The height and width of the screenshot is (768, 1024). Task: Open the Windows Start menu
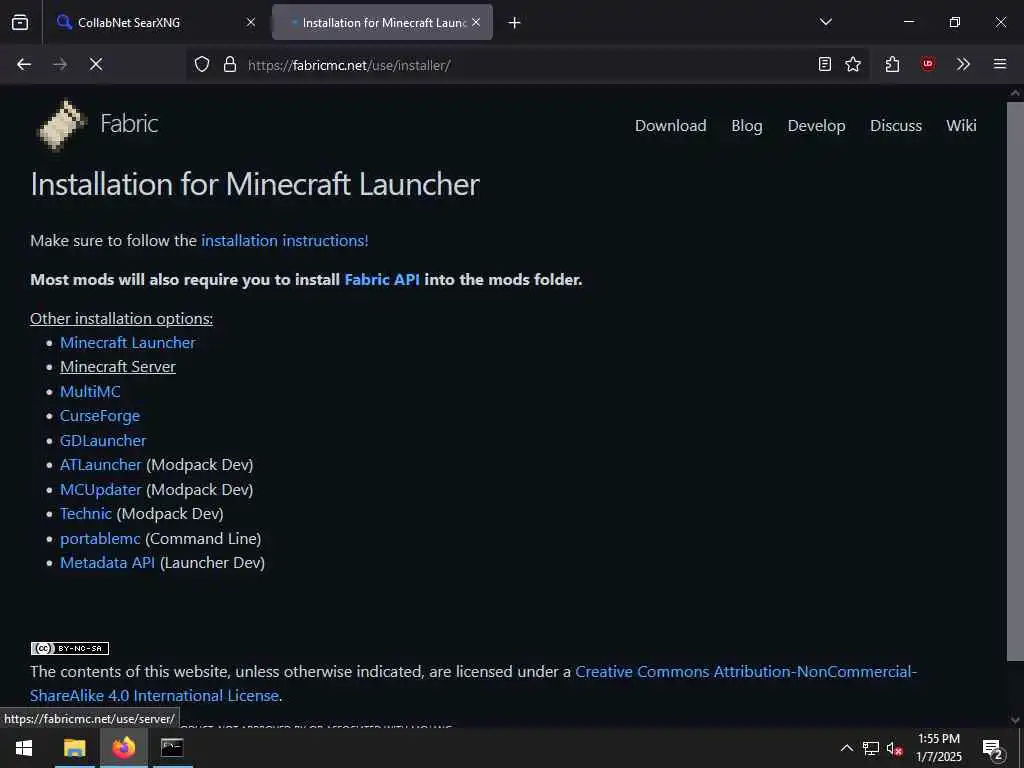[x=24, y=748]
